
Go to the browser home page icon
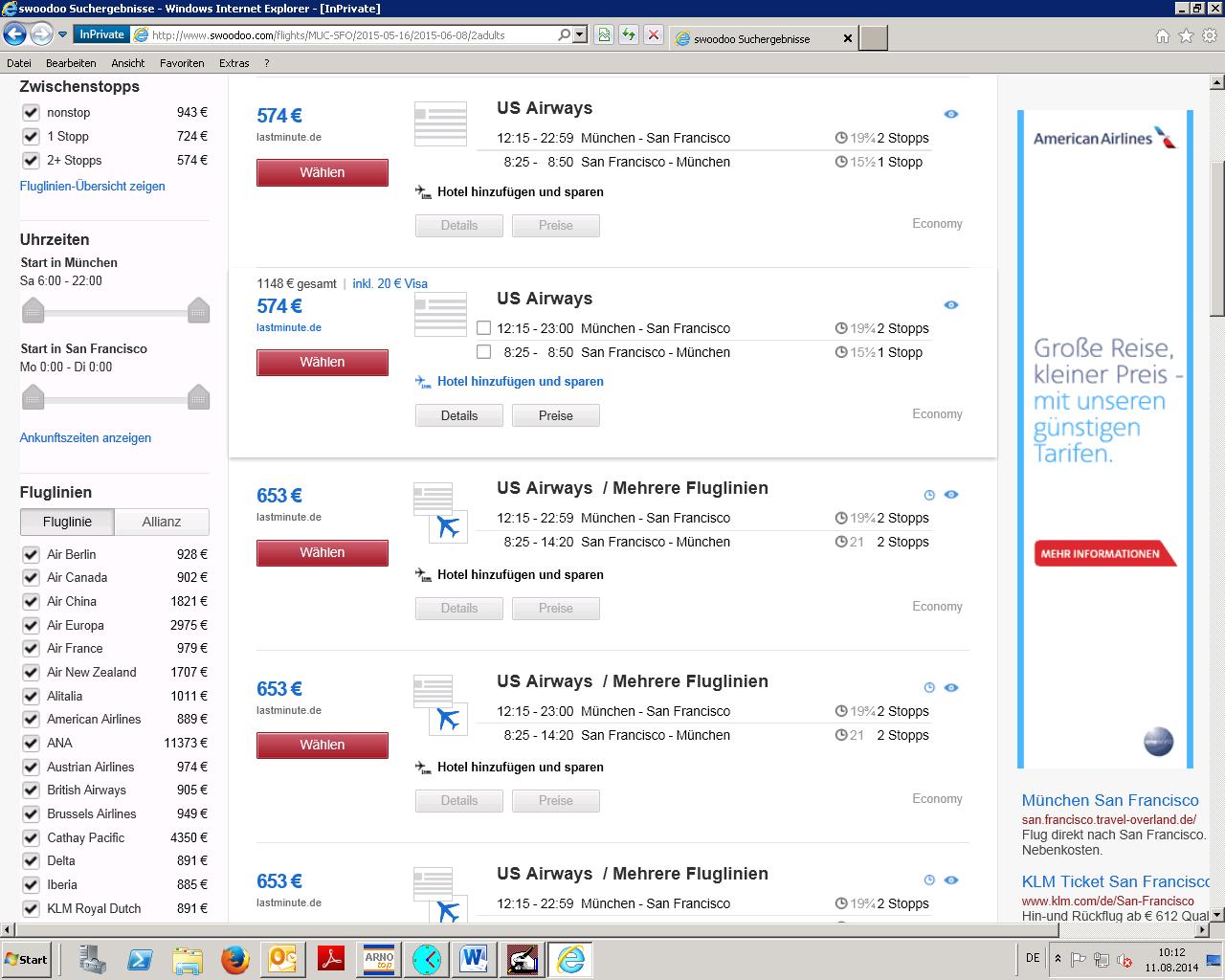click(x=1162, y=35)
